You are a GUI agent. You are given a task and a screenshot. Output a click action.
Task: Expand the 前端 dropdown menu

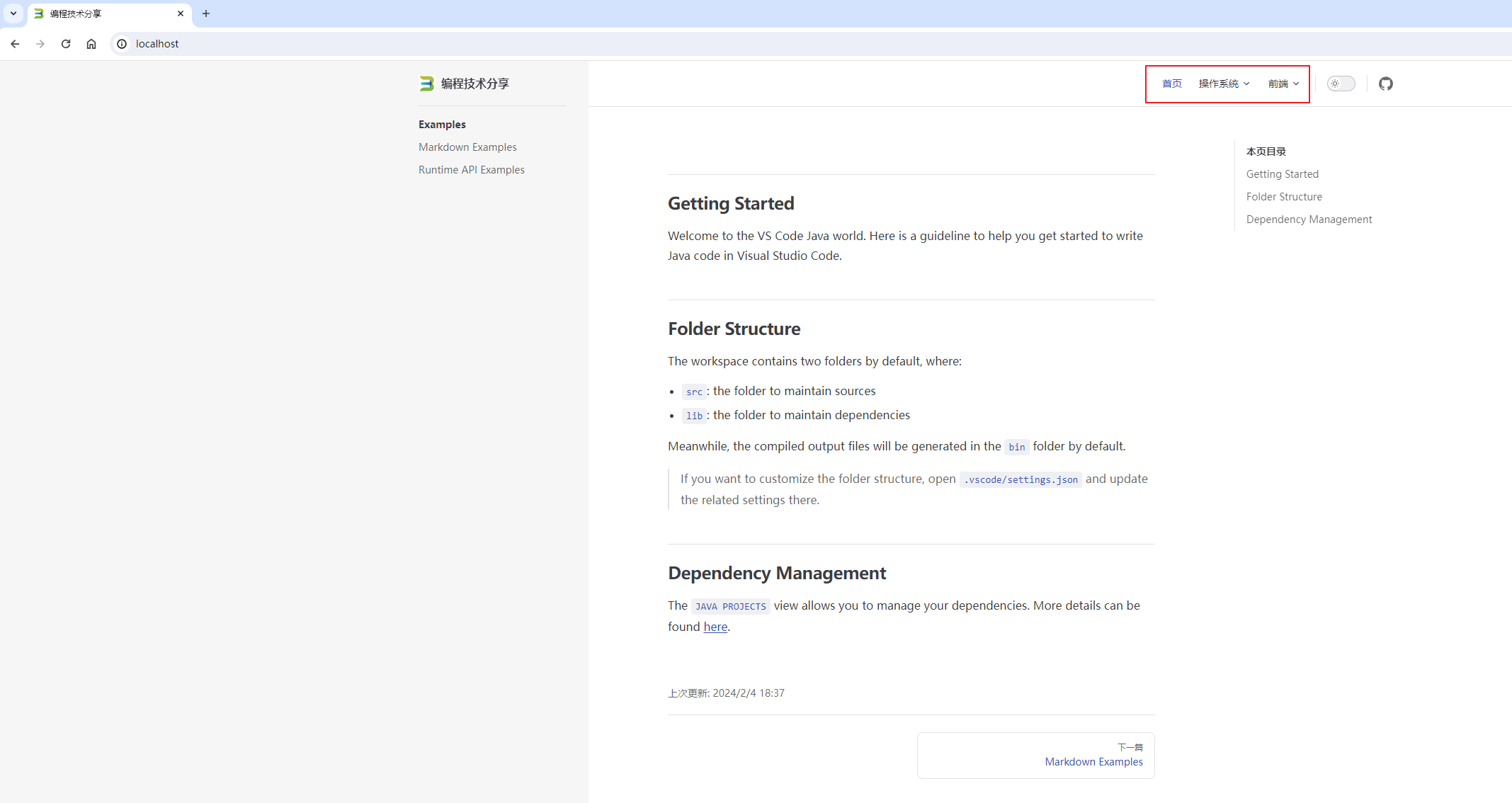1283,84
